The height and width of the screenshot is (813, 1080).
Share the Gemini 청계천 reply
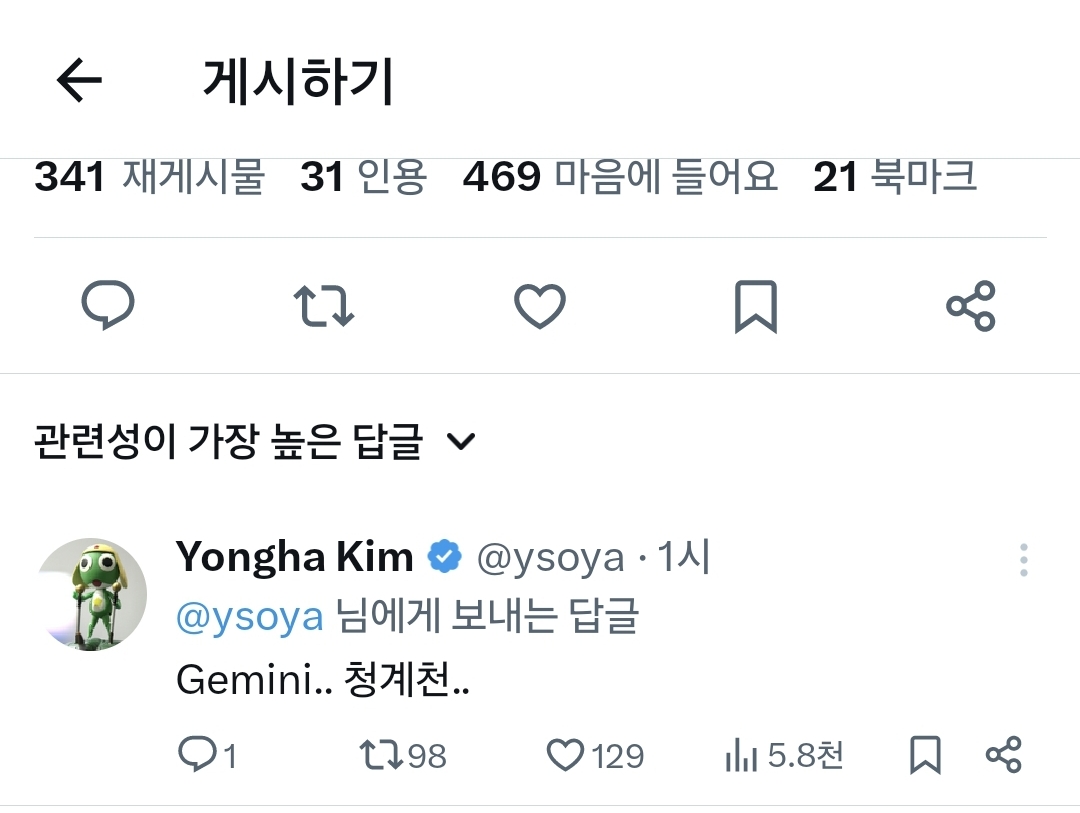[x=1003, y=755]
